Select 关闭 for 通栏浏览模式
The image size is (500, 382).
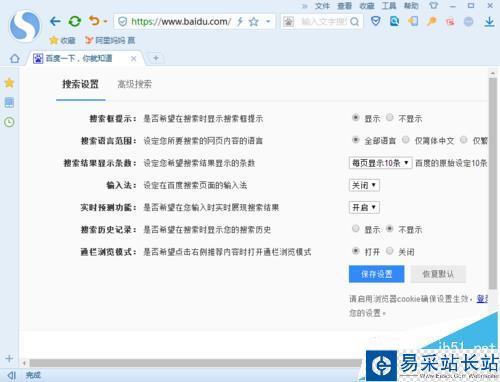pos(390,251)
